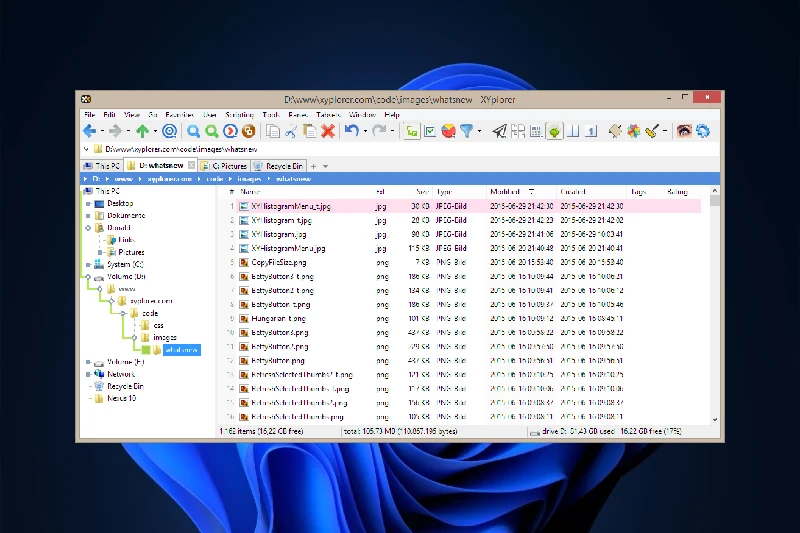Expand the System (C:) tree node
Viewport: 800px width, 533px height.
click(x=88, y=265)
